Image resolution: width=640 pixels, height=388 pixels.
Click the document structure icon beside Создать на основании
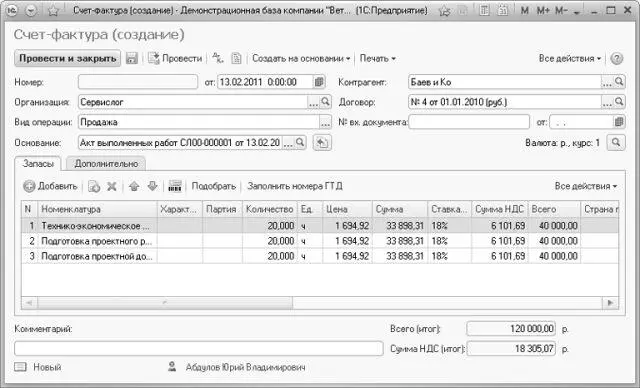coord(236,58)
